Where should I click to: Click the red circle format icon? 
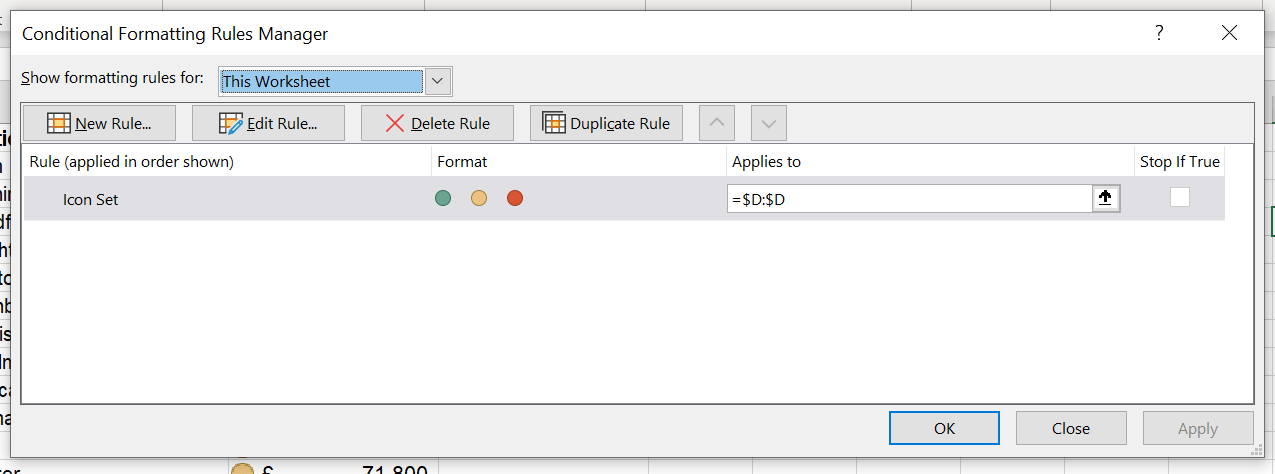515,198
